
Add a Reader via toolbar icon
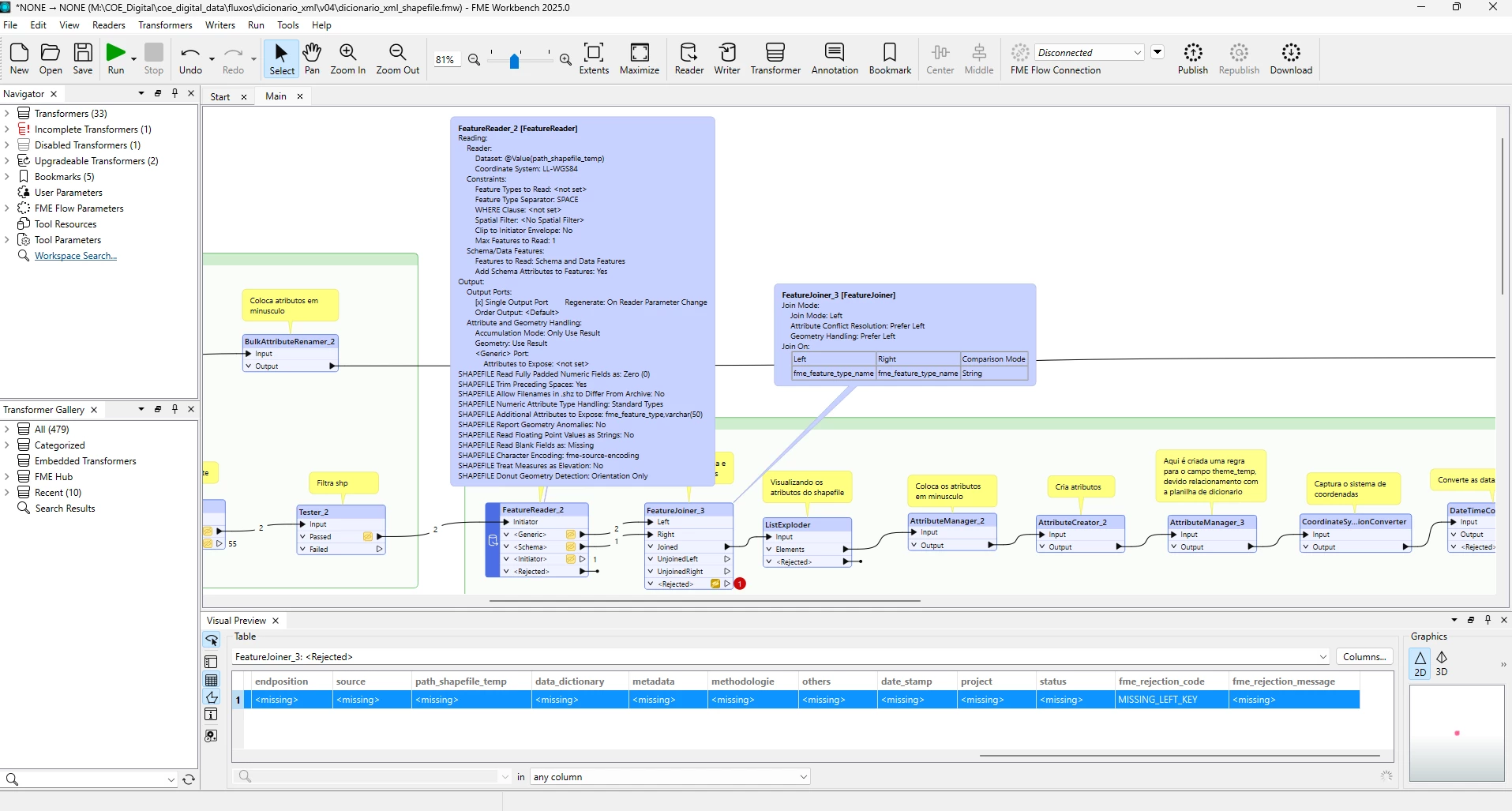coord(688,58)
